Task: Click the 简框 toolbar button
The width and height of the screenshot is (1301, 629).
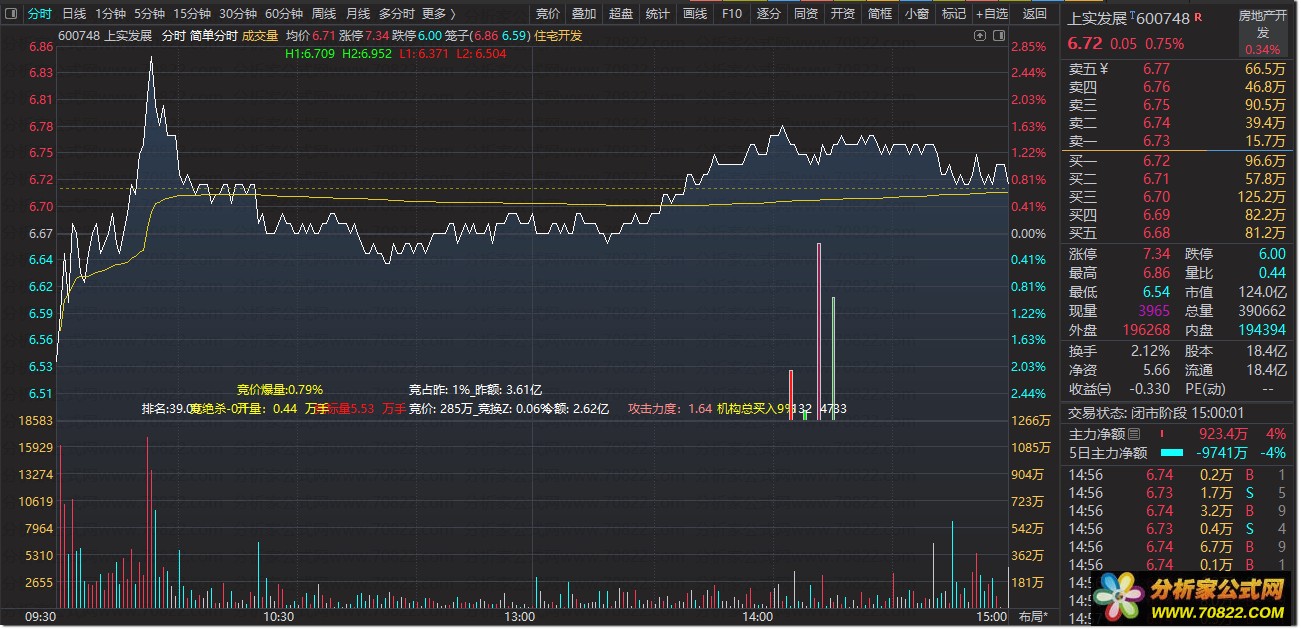Action: tap(879, 14)
